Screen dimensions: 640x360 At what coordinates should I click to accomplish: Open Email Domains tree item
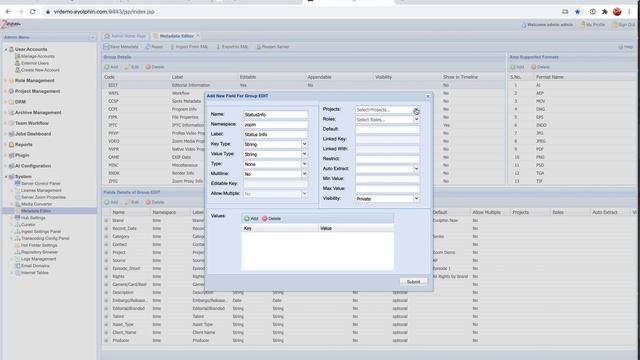[35, 266]
